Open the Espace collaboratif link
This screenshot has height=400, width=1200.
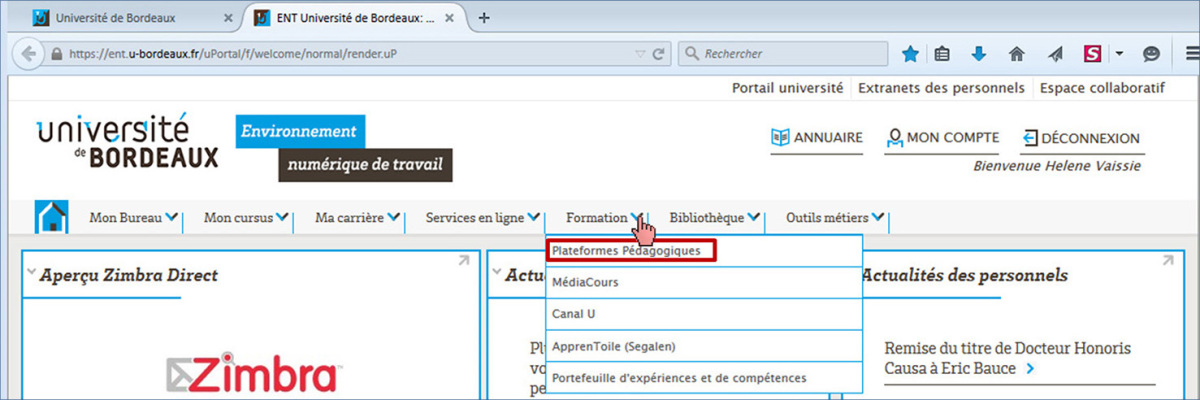pyautogui.click(x=1102, y=88)
